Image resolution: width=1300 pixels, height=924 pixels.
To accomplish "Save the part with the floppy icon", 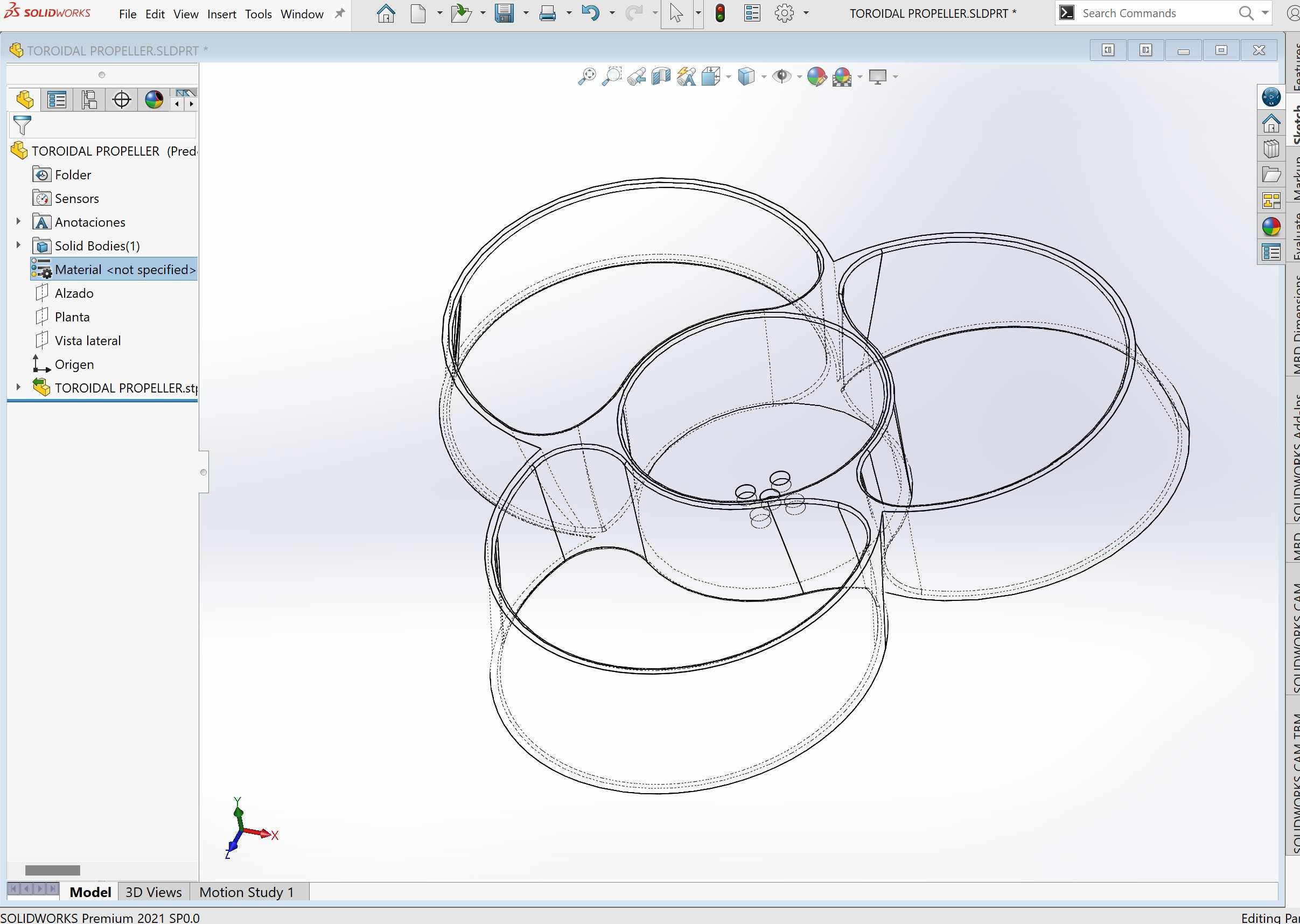I will 504,13.
